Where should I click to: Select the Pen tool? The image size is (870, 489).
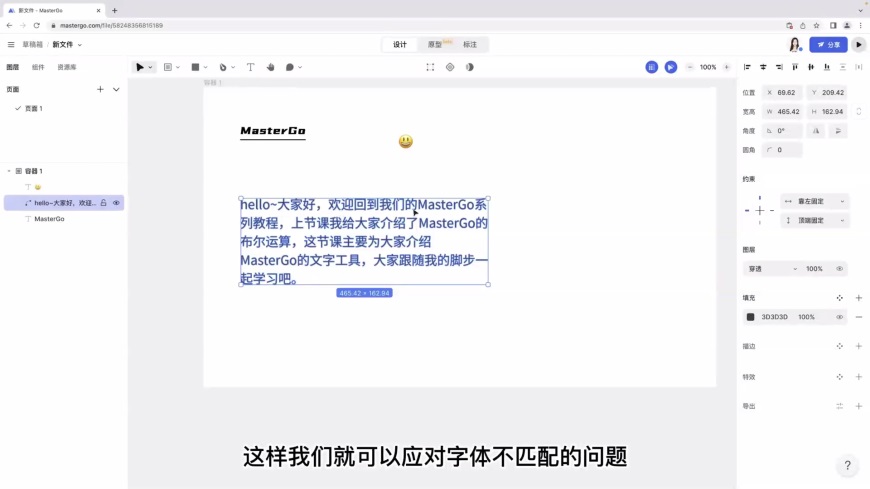coord(223,67)
